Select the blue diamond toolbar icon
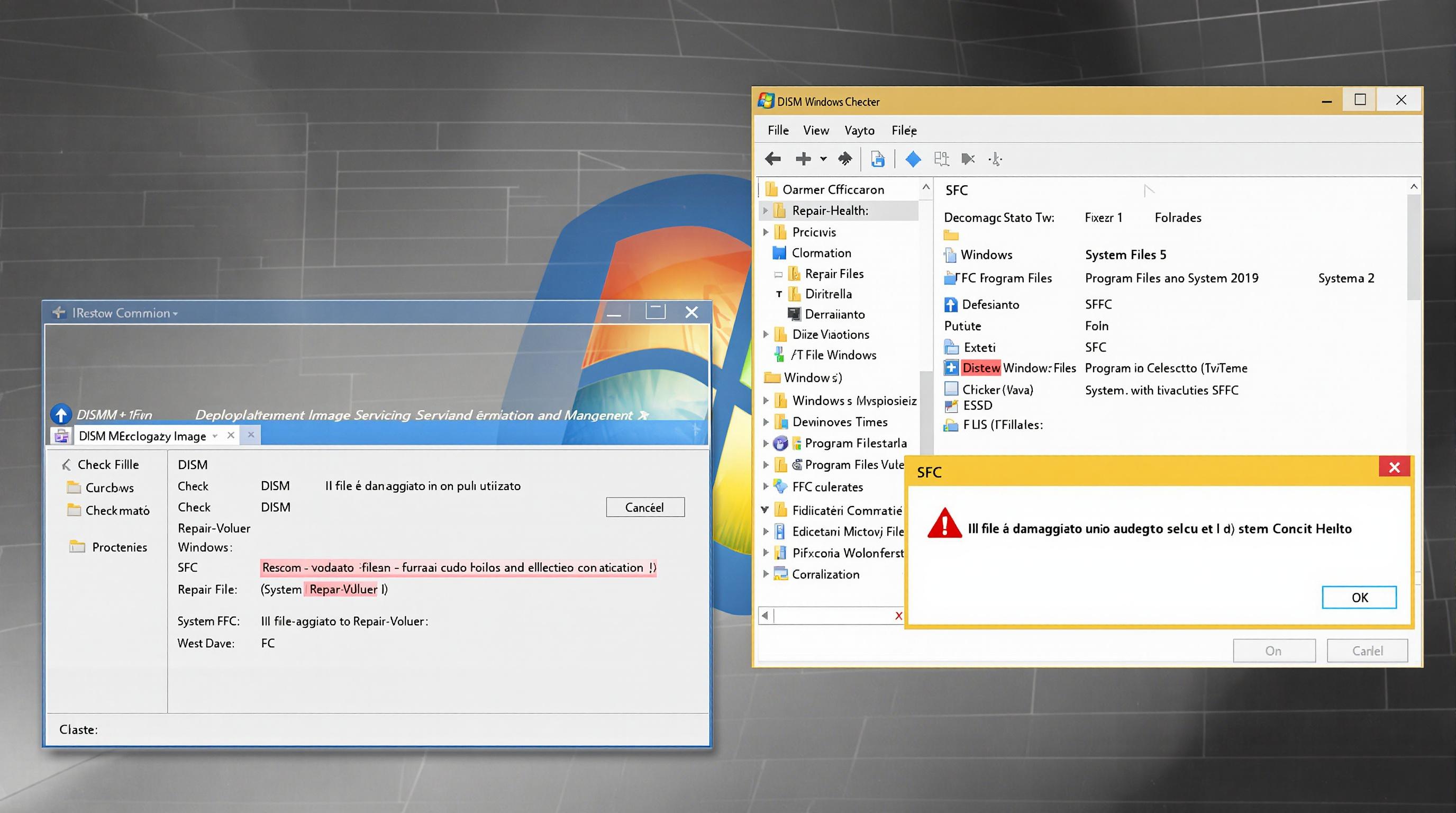Screen dimensions: 1456x813 914,159
